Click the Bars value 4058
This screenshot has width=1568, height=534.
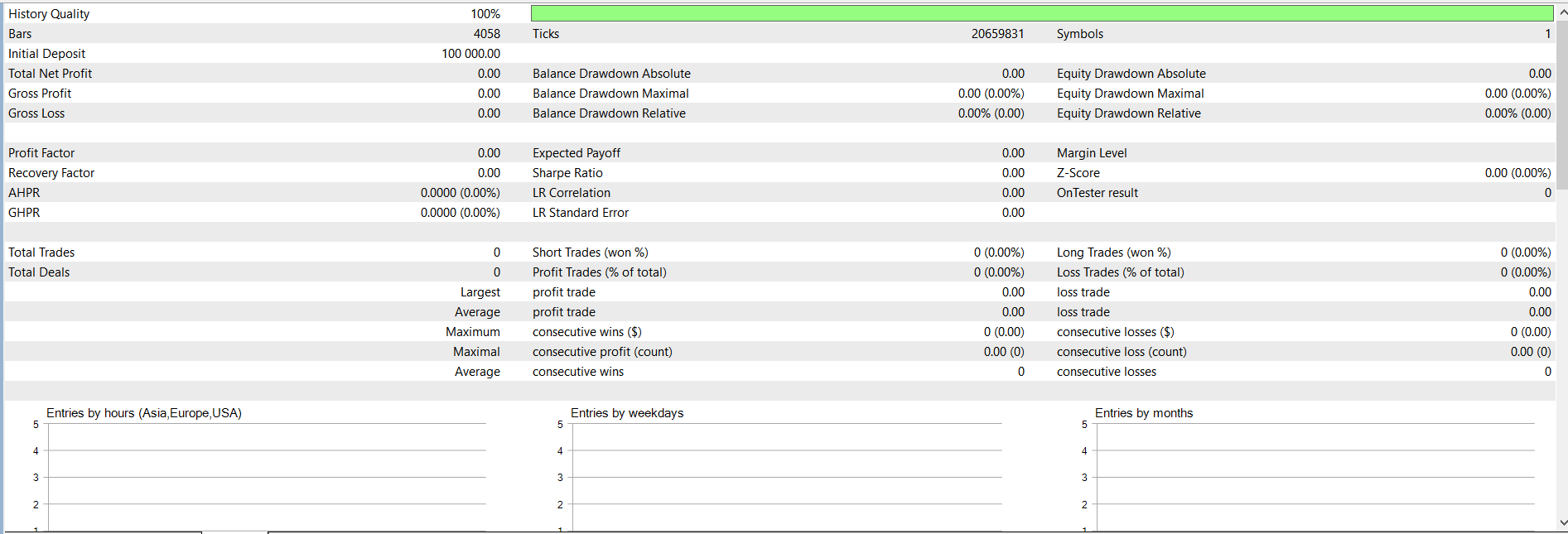pyautogui.click(x=486, y=34)
